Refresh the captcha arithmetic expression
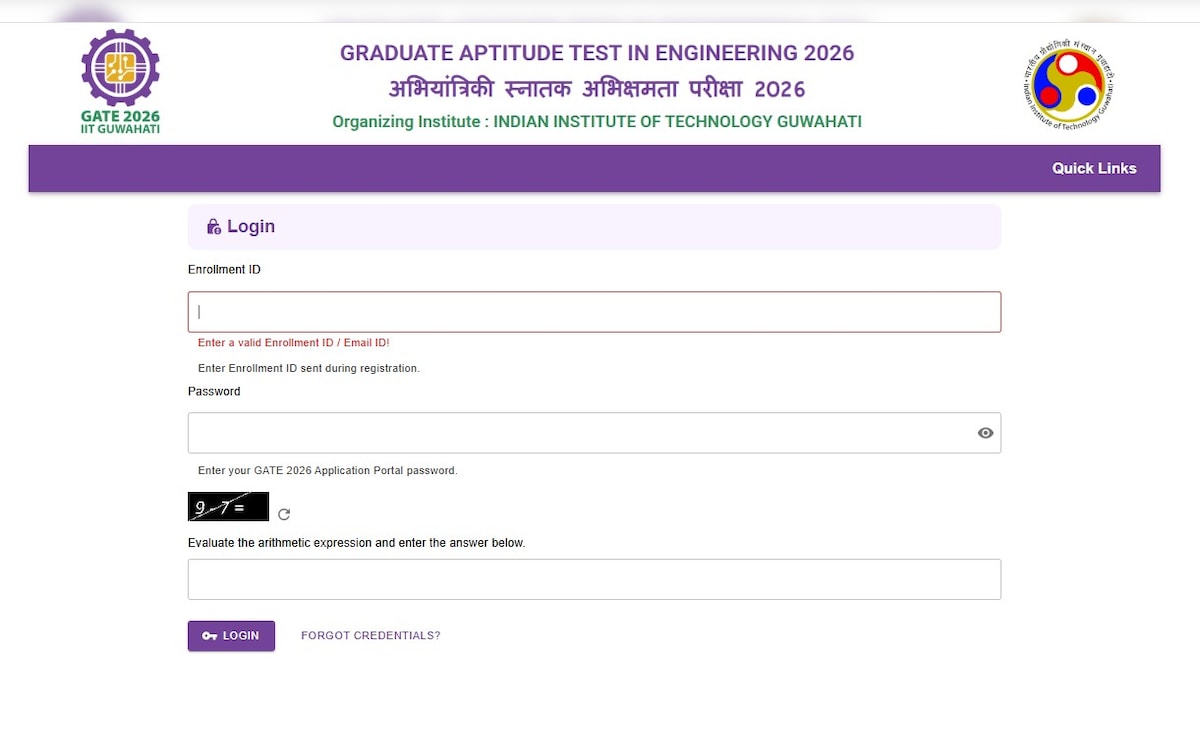 point(284,514)
